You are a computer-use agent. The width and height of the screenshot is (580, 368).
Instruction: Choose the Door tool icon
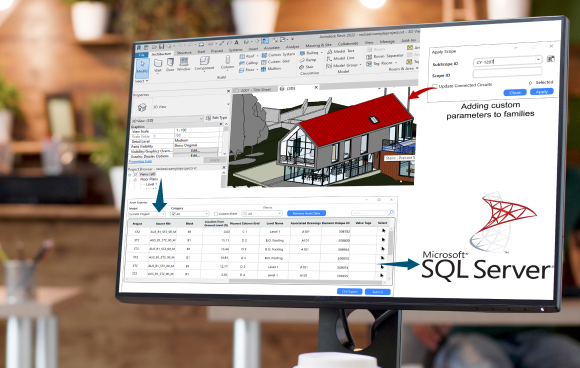click(170, 64)
